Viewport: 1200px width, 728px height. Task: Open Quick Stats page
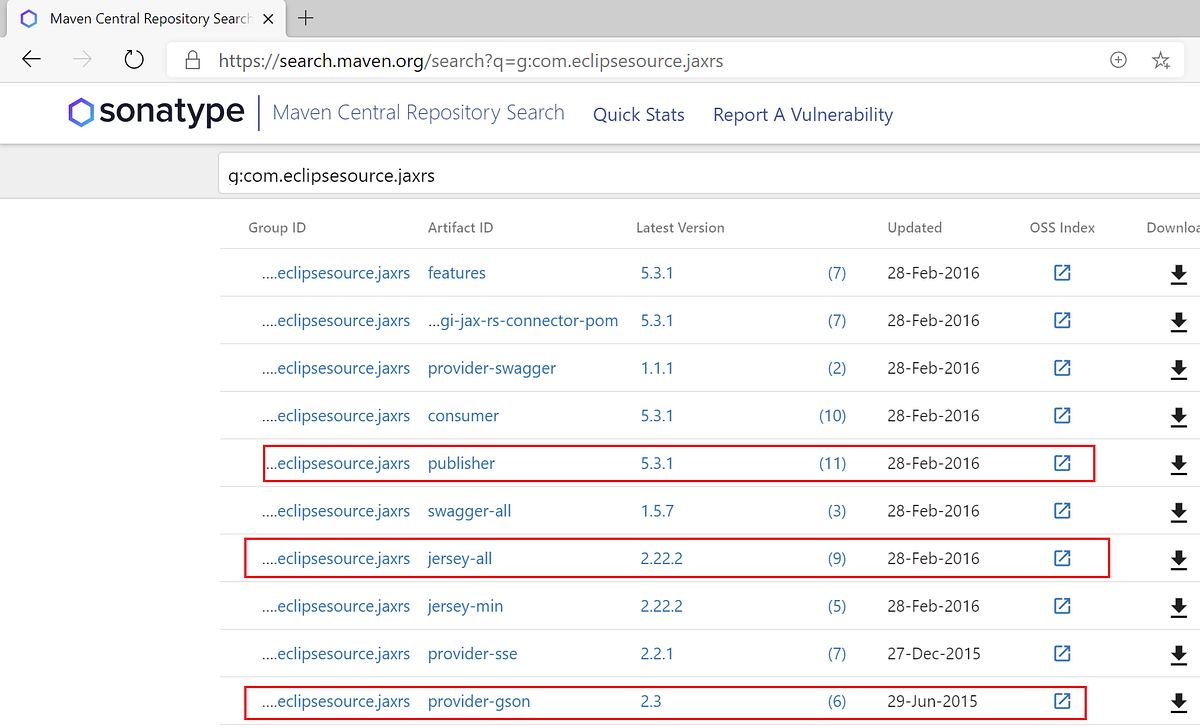coord(639,114)
